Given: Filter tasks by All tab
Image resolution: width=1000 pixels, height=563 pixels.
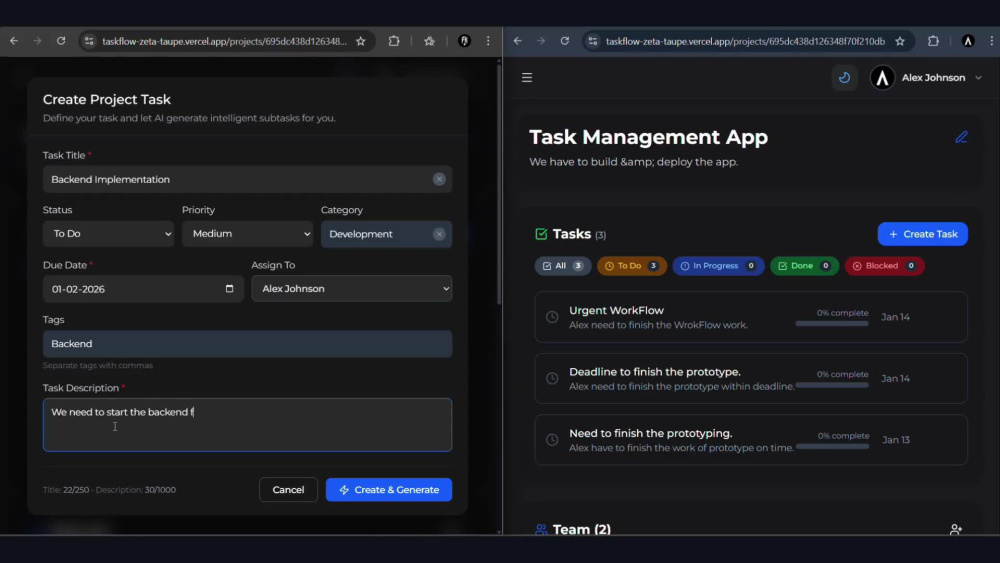Looking at the screenshot, I should coord(562,266).
